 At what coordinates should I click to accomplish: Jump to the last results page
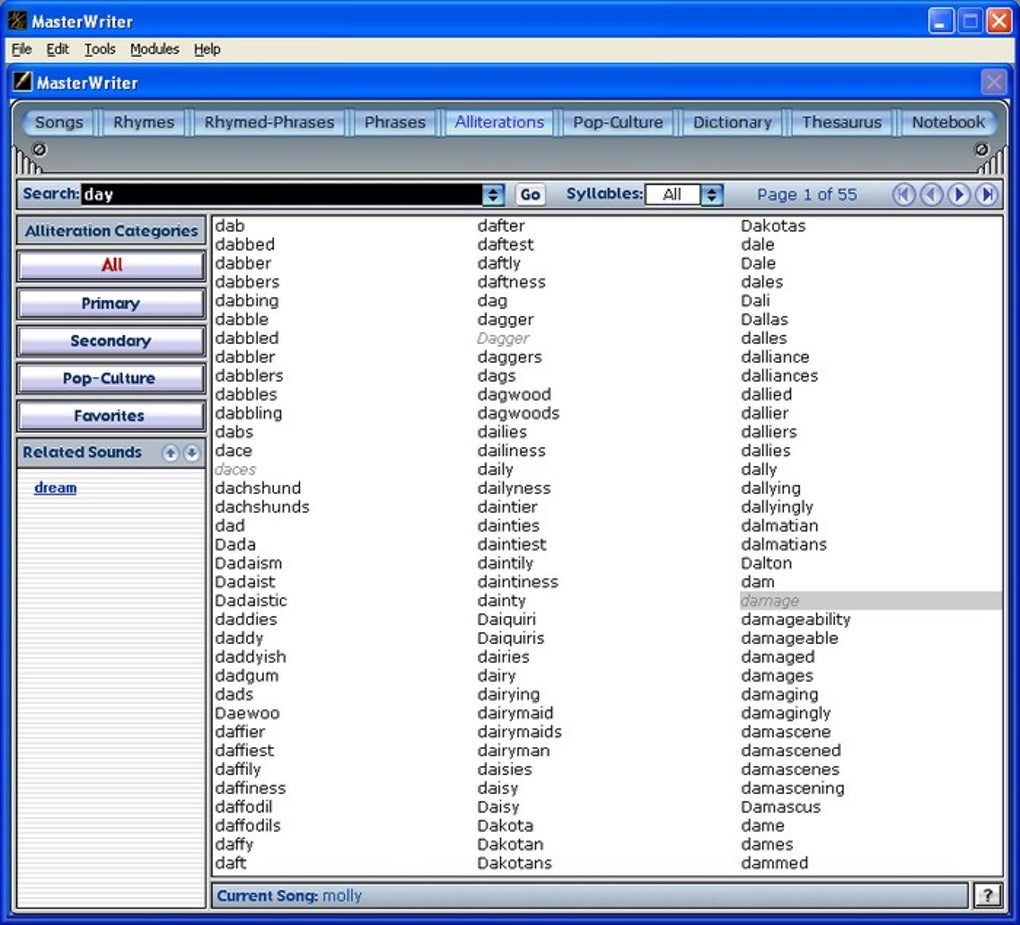(987, 194)
